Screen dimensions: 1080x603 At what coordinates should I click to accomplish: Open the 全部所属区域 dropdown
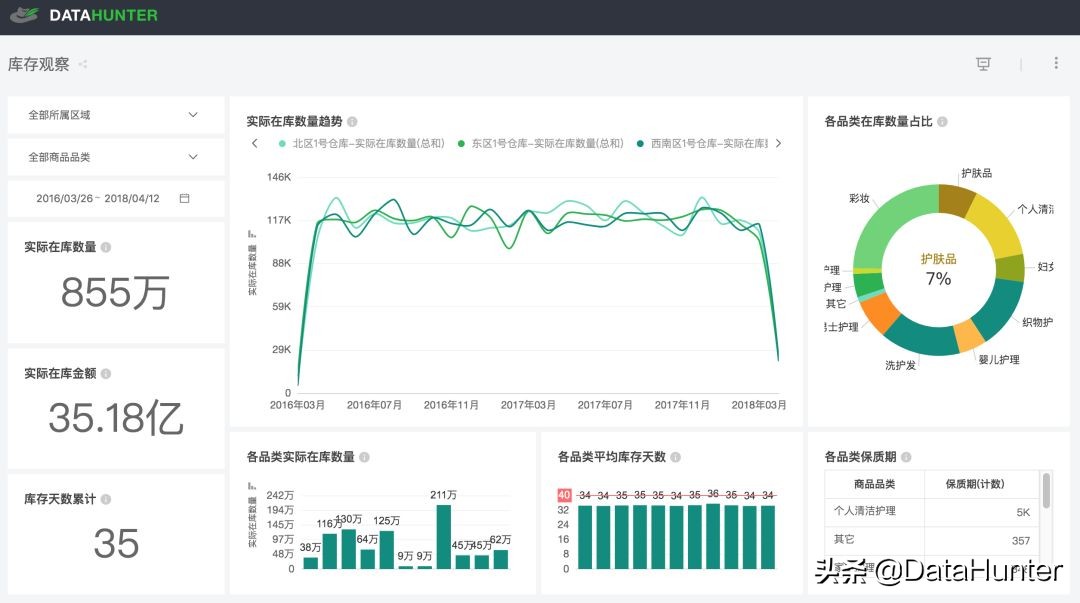point(116,115)
